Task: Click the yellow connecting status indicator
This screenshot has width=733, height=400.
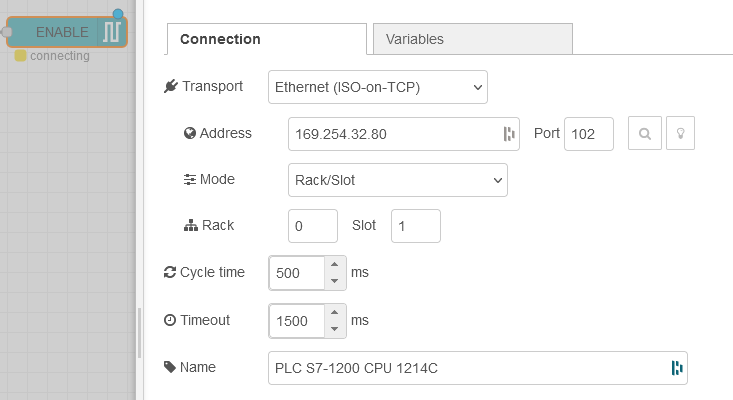Action: coord(20,56)
